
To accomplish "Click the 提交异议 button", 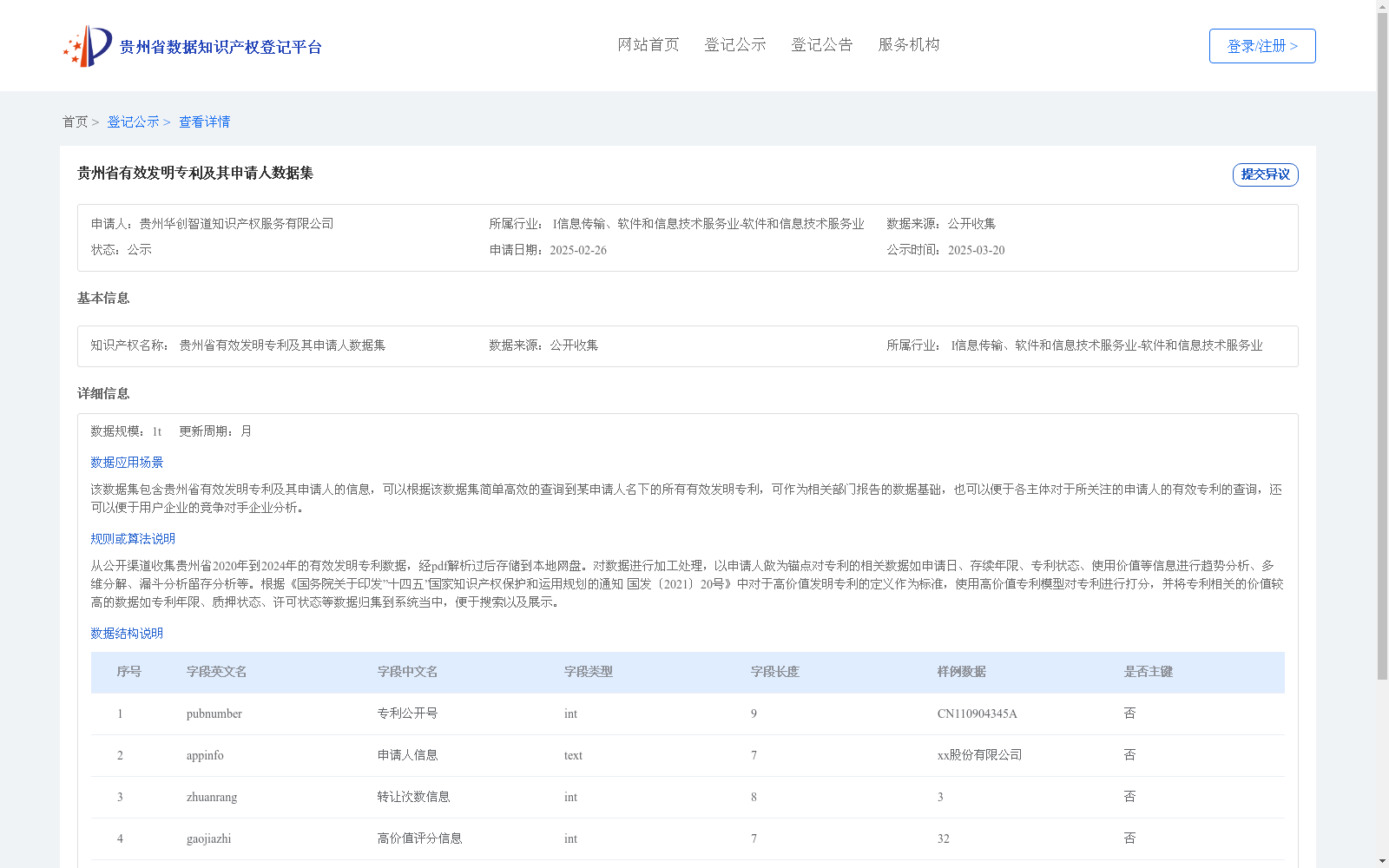I will pyautogui.click(x=1265, y=174).
